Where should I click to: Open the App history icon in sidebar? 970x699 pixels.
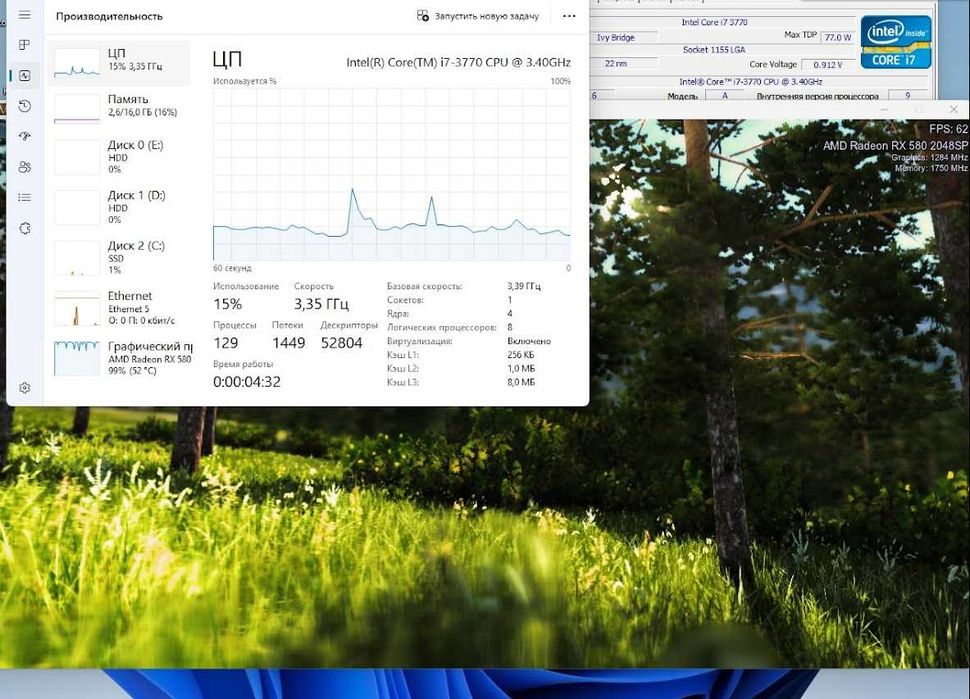coord(25,106)
